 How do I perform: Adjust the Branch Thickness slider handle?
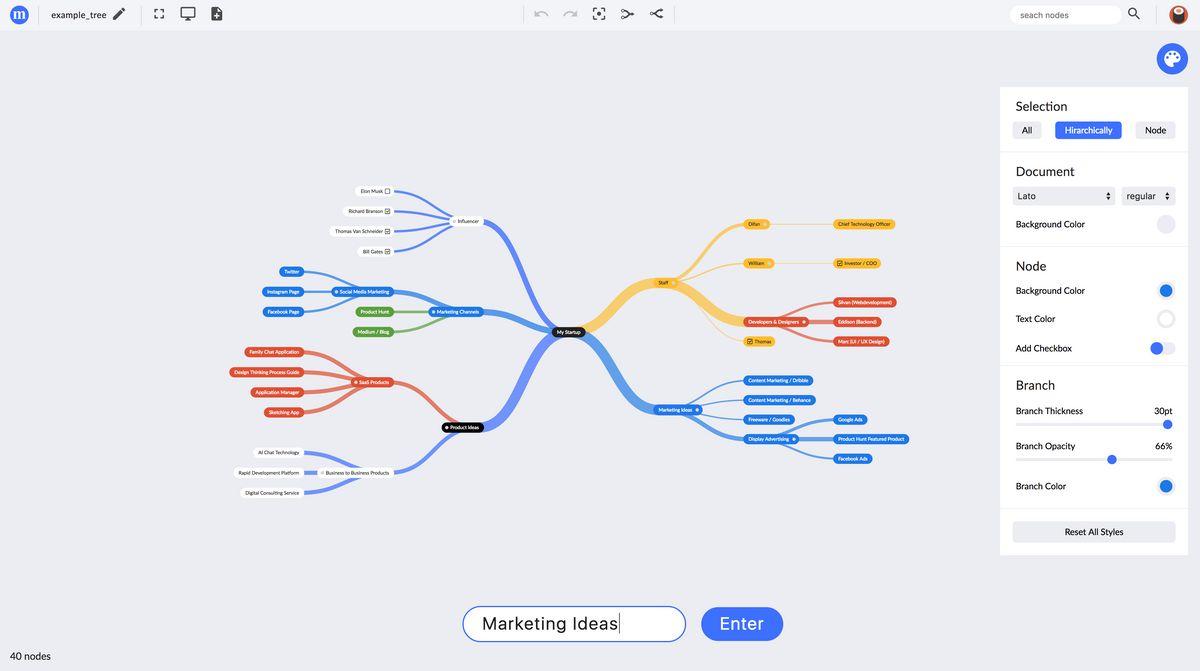[1167, 424]
